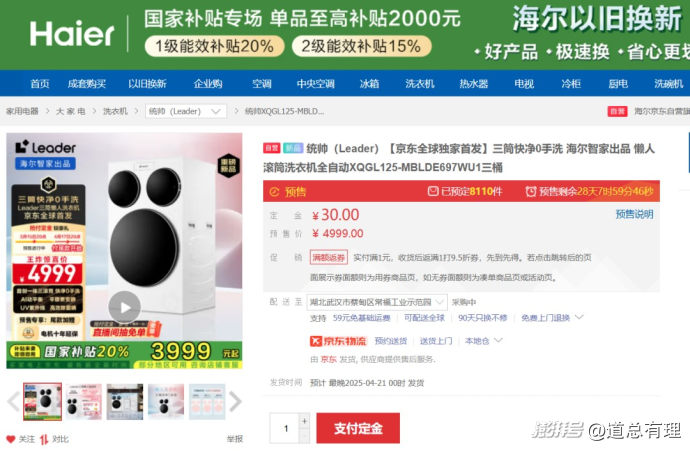The width and height of the screenshot is (690, 451).
Task: Expand the 本地仓 options chevron
Action: pos(498,341)
